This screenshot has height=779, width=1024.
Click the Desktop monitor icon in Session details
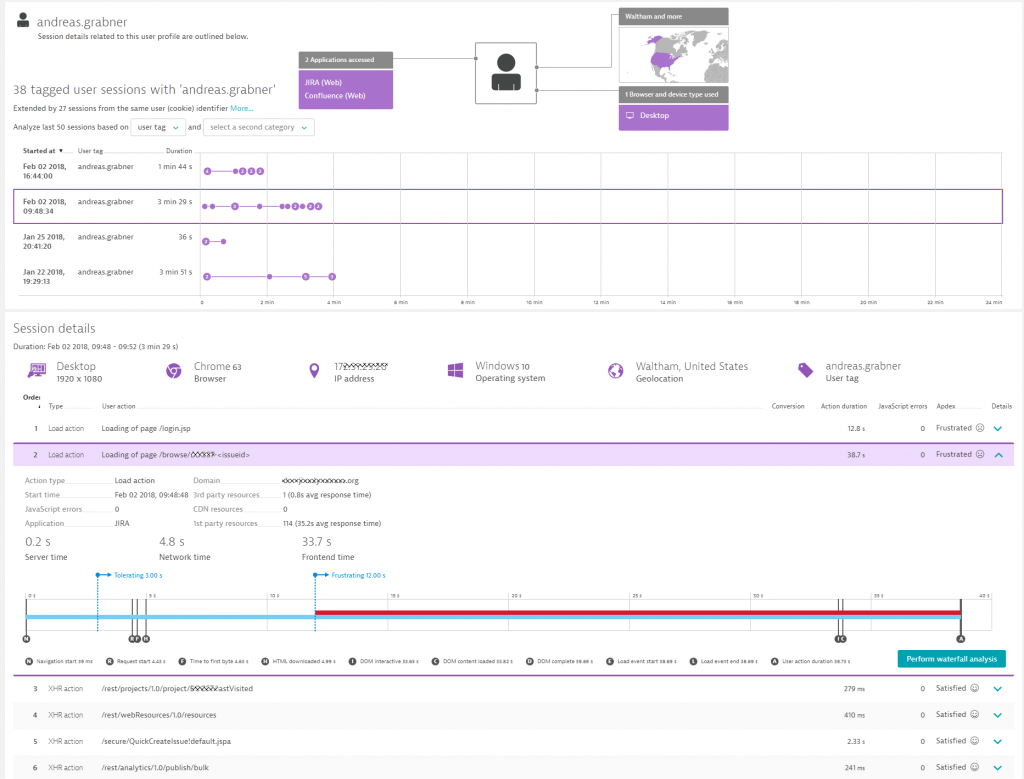tap(34, 369)
